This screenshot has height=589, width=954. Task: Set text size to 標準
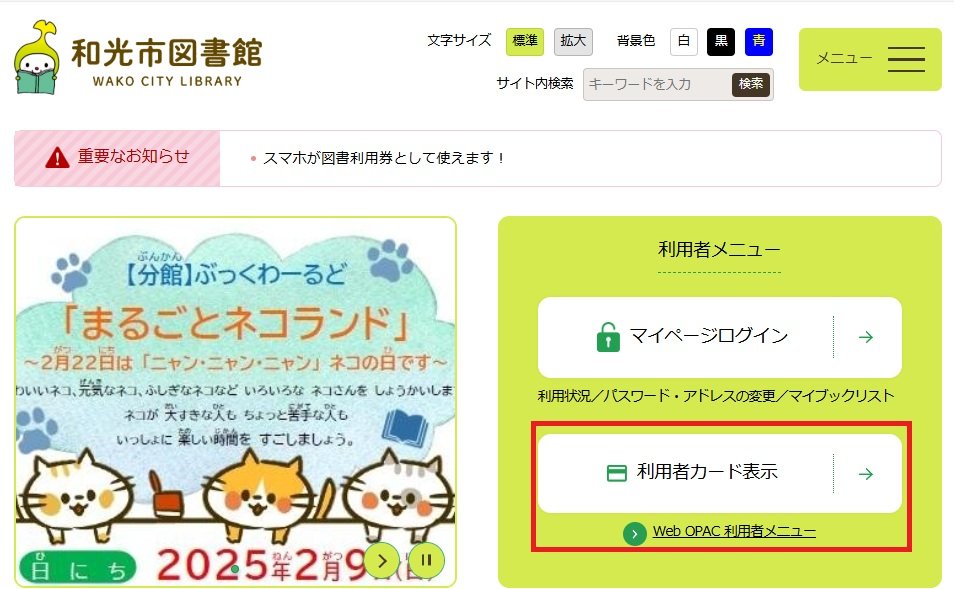coord(524,41)
